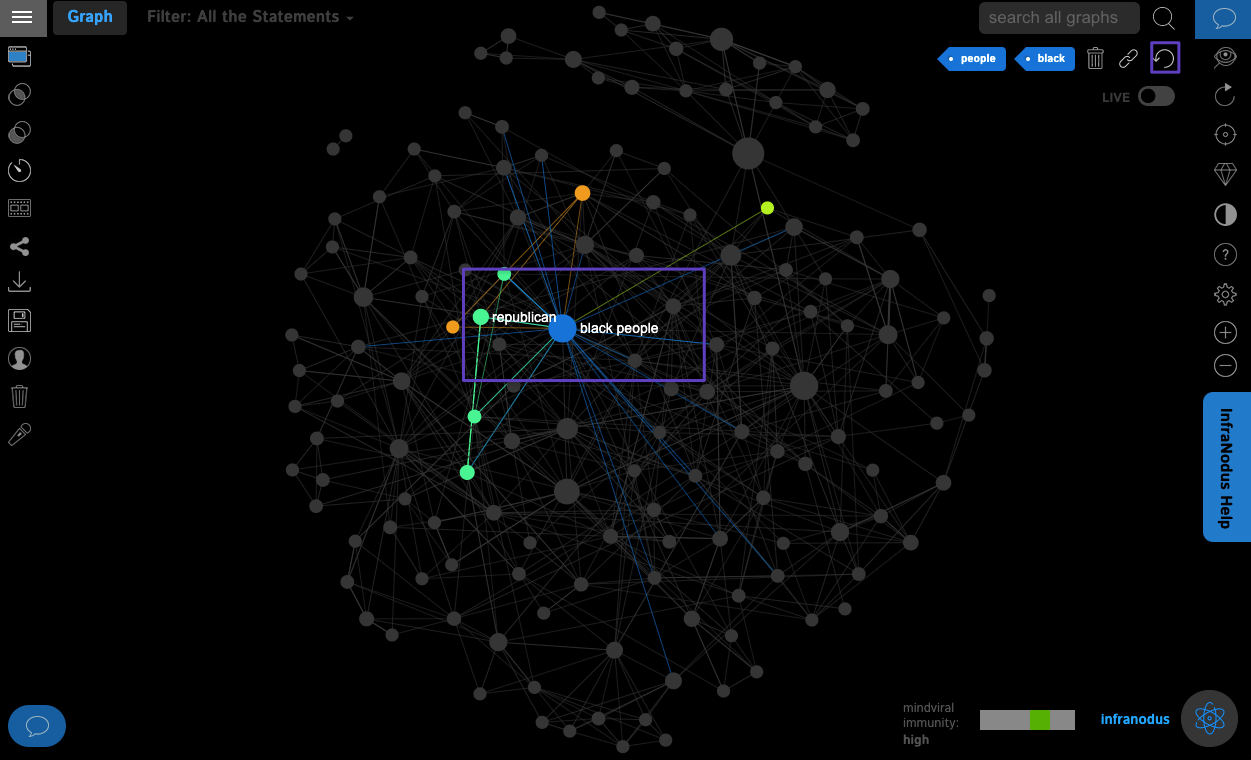Zoom out with the minus circle icon
Viewport: 1251px width, 760px height.
click(x=1225, y=366)
